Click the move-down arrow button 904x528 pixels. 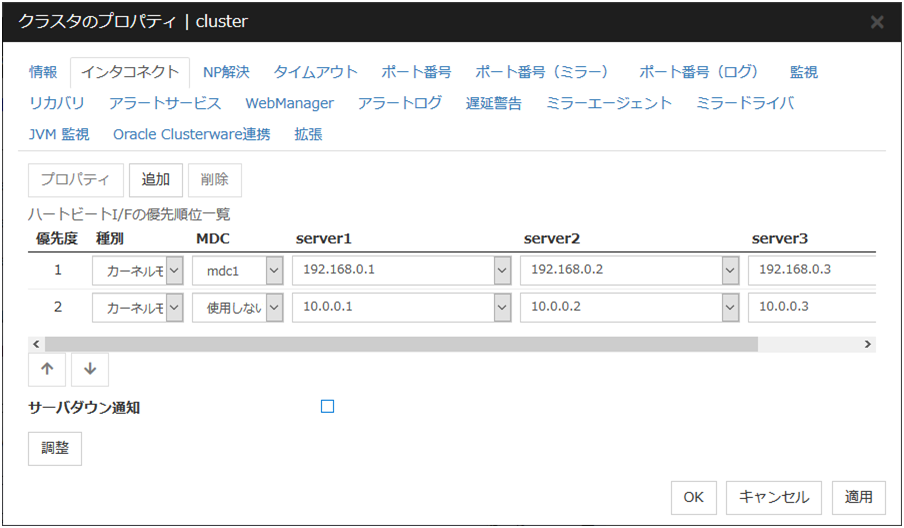(x=90, y=369)
